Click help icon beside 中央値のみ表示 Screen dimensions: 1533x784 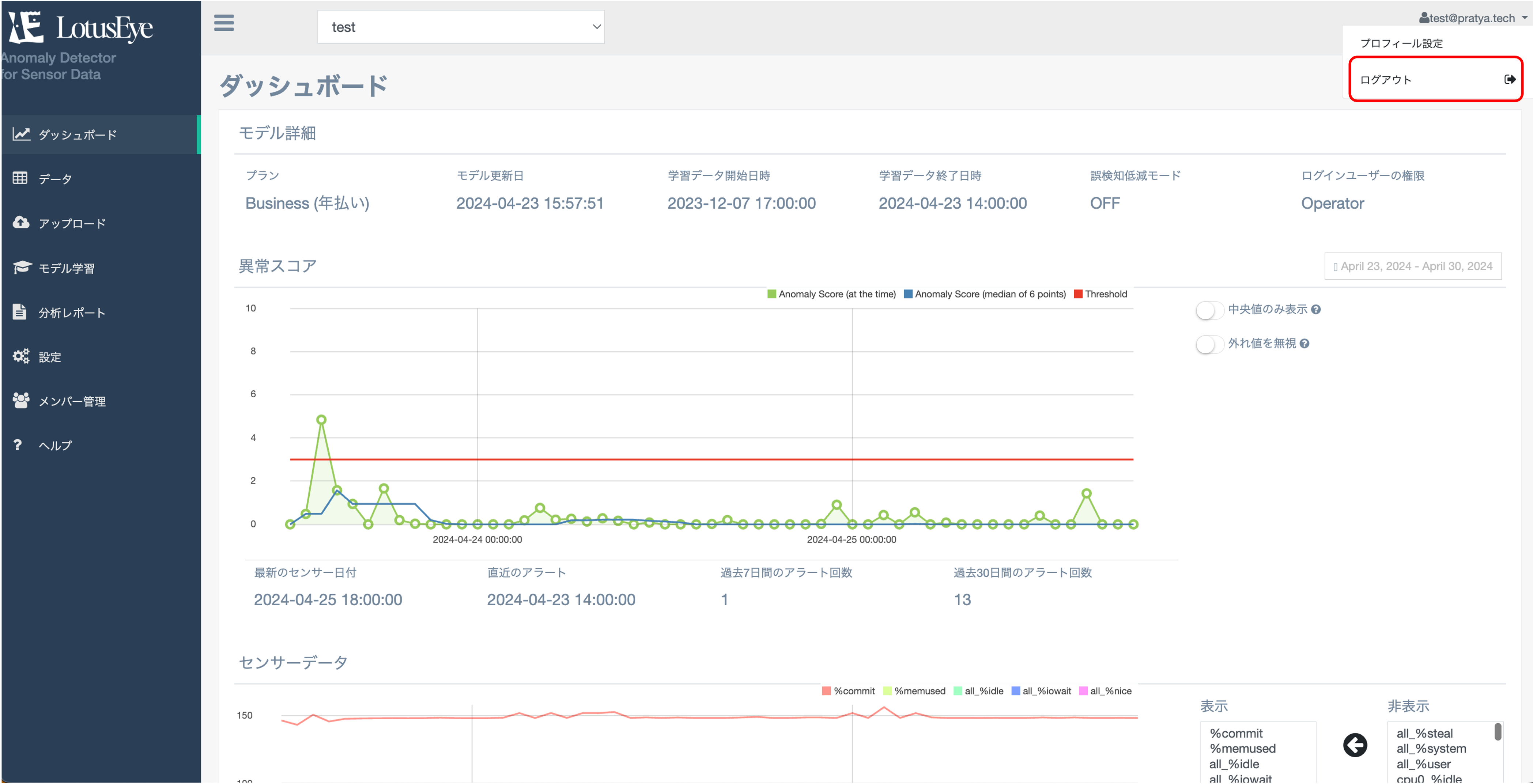1316,309
